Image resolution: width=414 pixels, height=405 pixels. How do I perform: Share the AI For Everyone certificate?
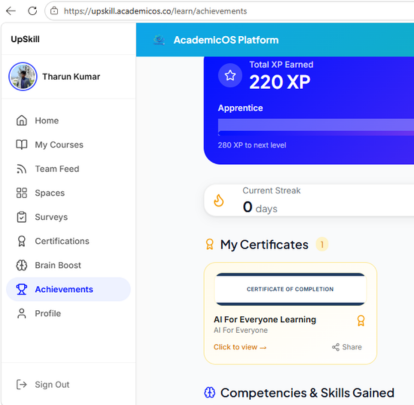point(347,347)
